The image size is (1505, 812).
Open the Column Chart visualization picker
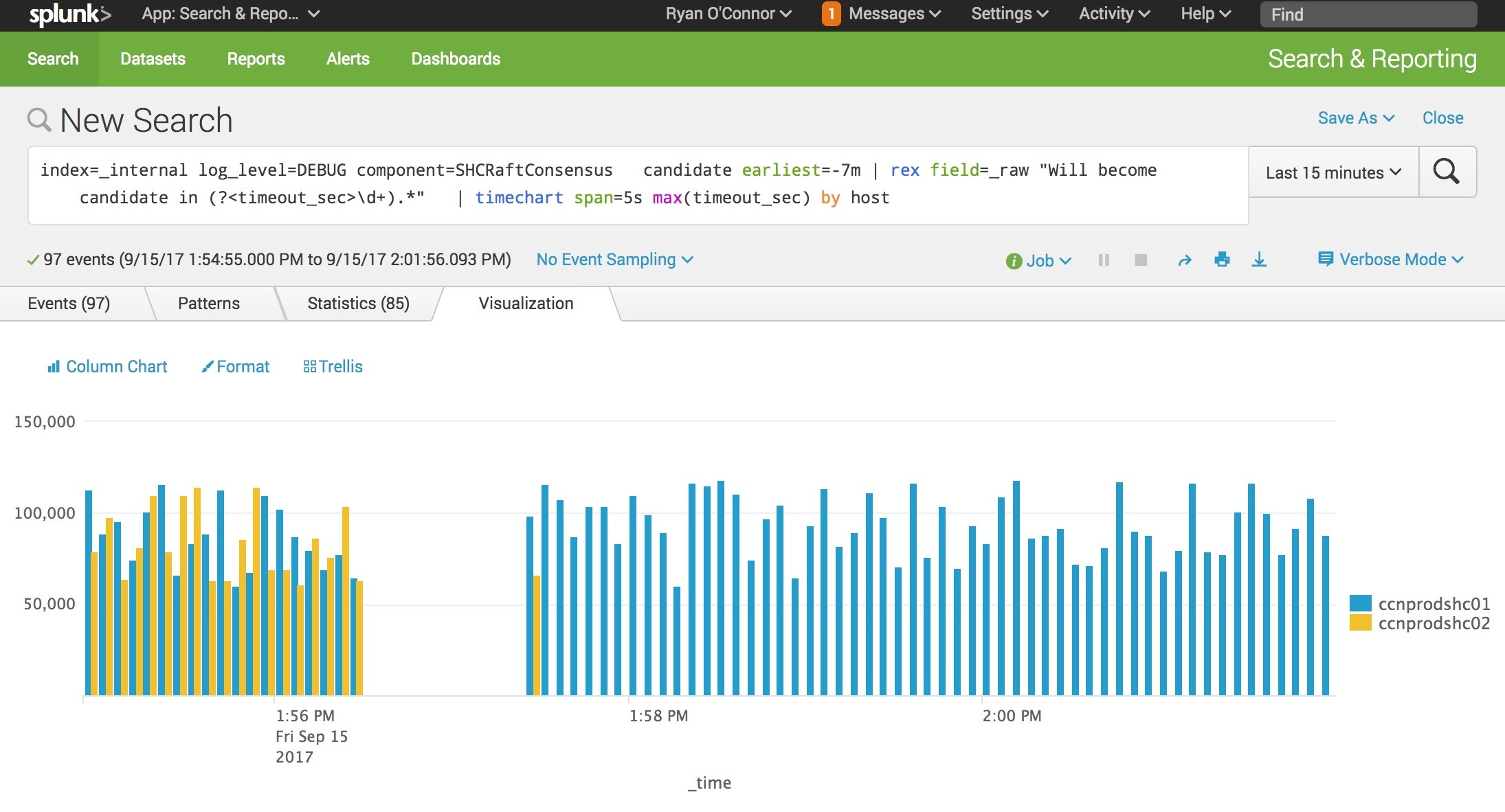pos(107,367)
